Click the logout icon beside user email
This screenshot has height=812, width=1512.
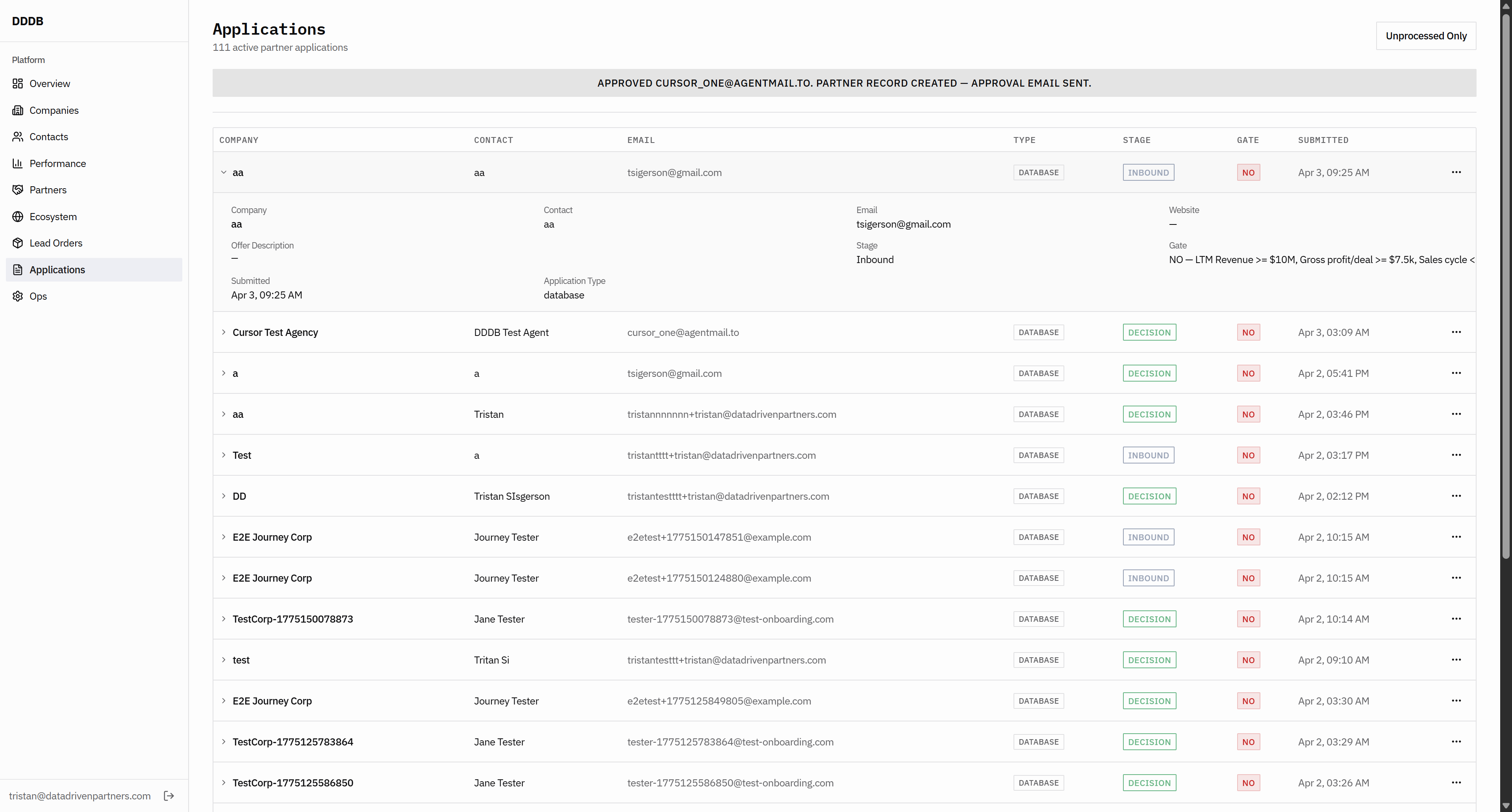[169, 795]
